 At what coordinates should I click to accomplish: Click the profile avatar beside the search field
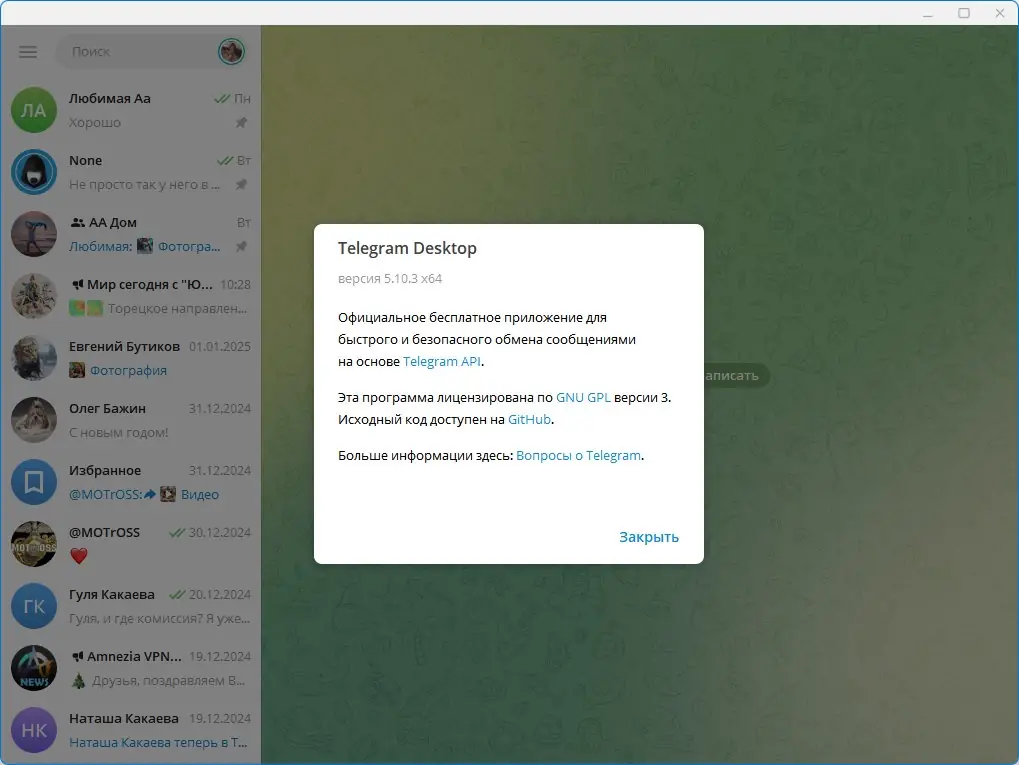click(x=231, y=51)
